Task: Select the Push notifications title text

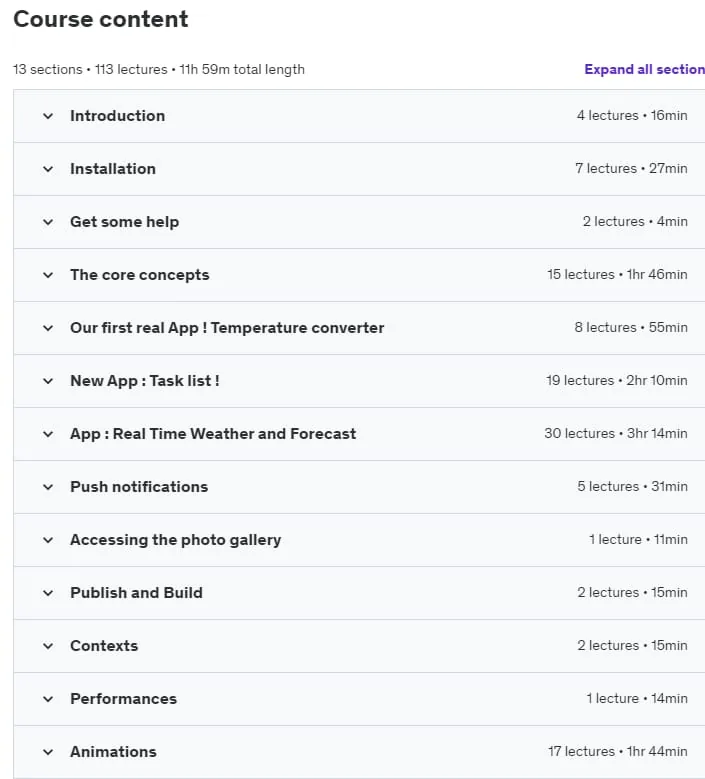Action: coord(139,487)
